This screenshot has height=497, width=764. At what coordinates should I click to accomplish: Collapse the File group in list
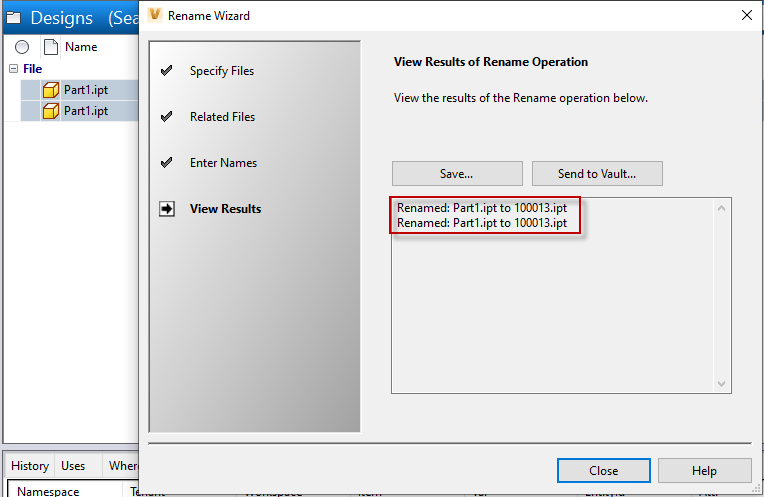[x=13, y=69]
